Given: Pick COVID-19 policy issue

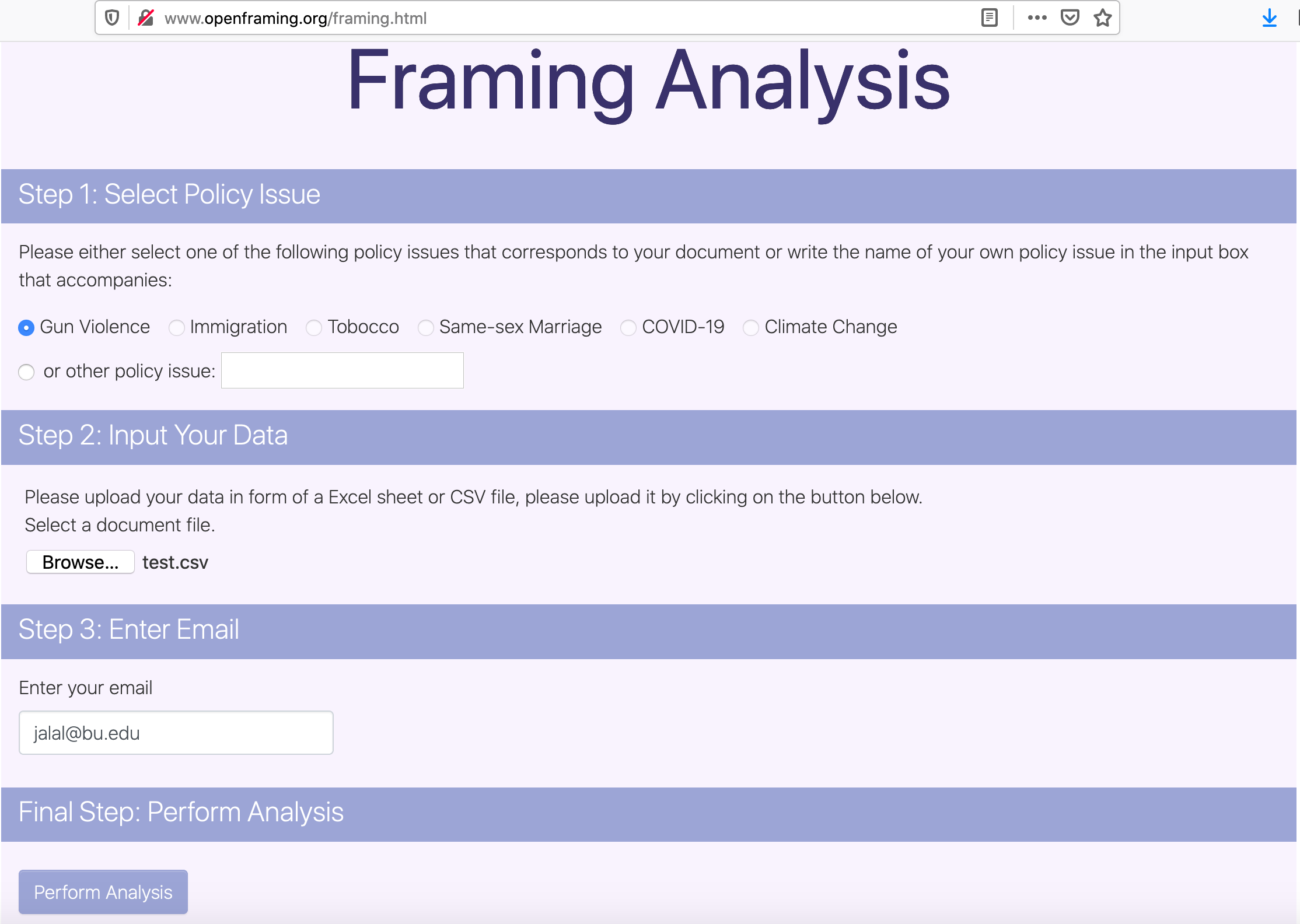Looking at the screenshot, I should point(628,328).
